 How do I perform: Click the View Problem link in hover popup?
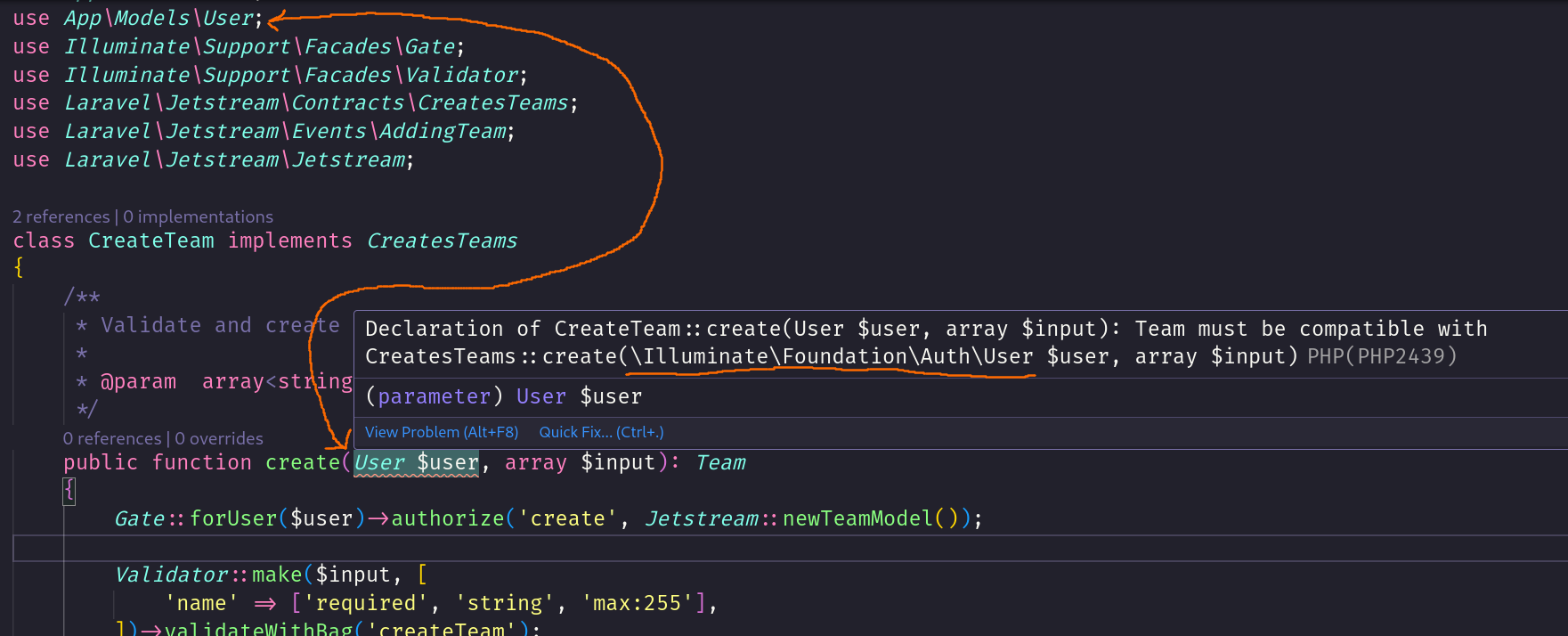coord(441,432)
